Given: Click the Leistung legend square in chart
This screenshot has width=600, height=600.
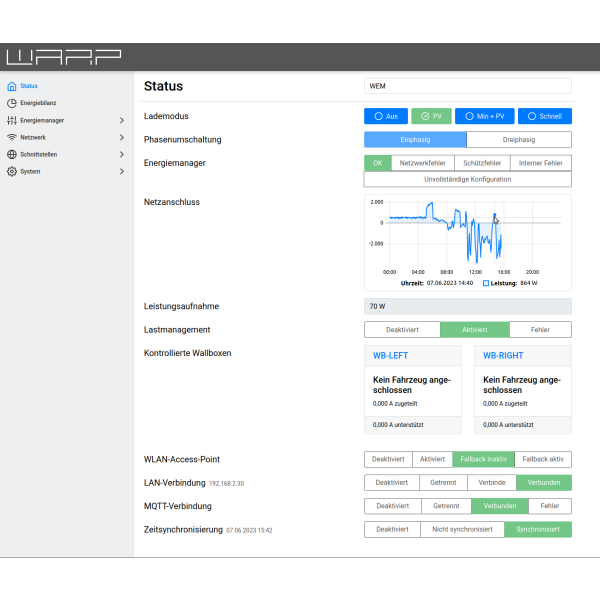Looking at the screenshot, I should 486,283.
